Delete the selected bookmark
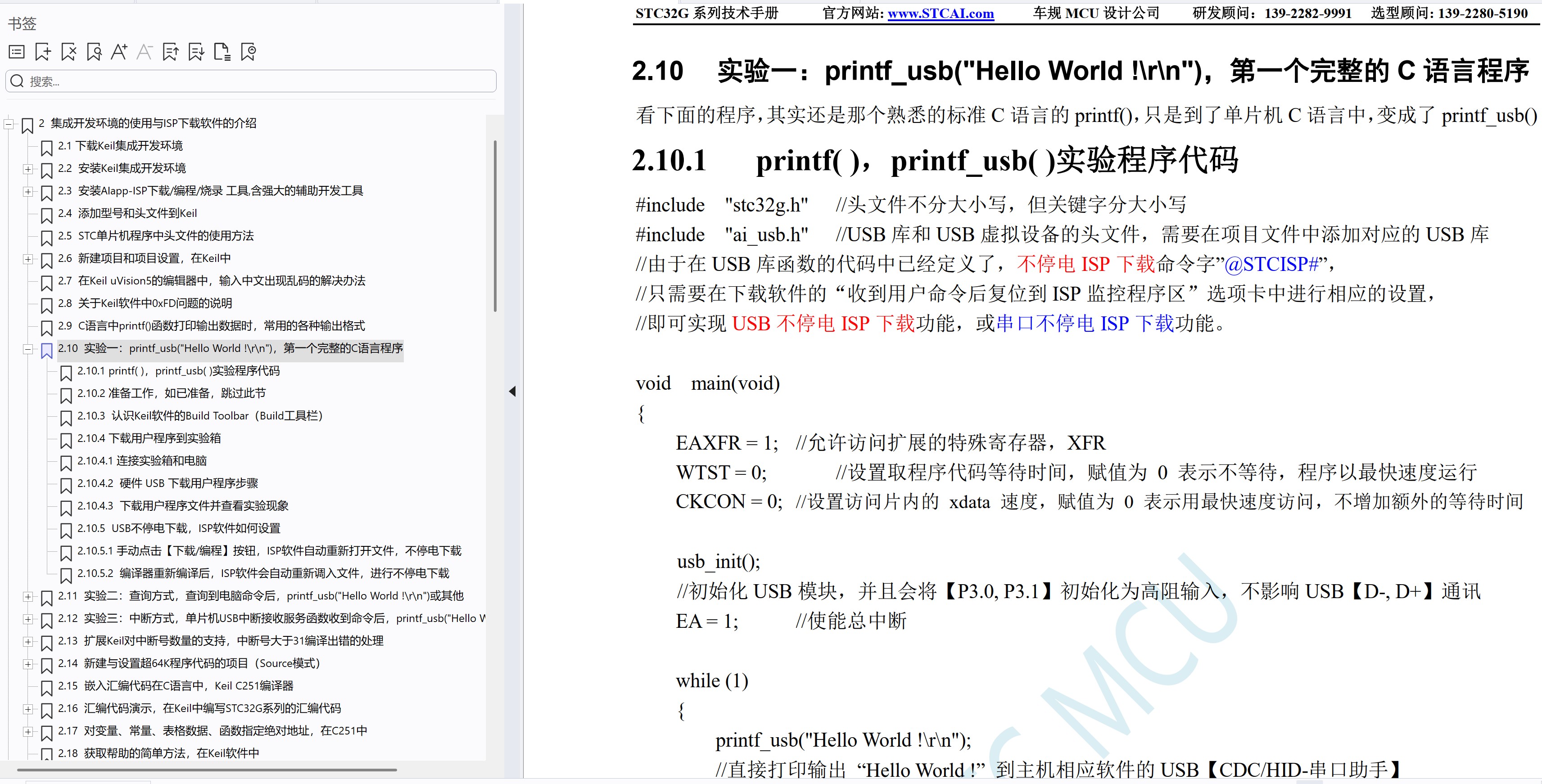 [x=68, y=53]
